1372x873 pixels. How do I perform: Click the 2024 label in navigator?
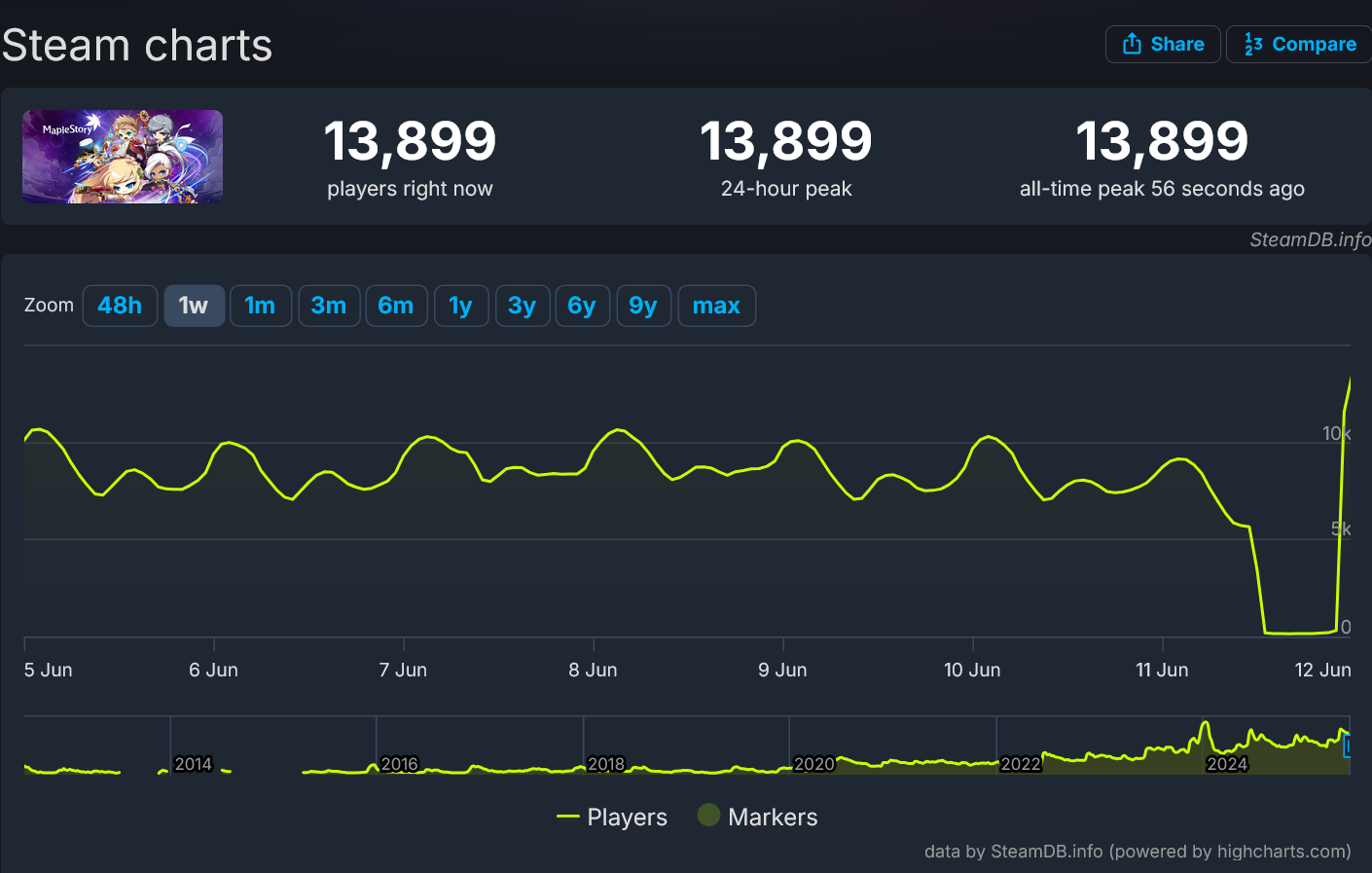[x=1227, y=764]
